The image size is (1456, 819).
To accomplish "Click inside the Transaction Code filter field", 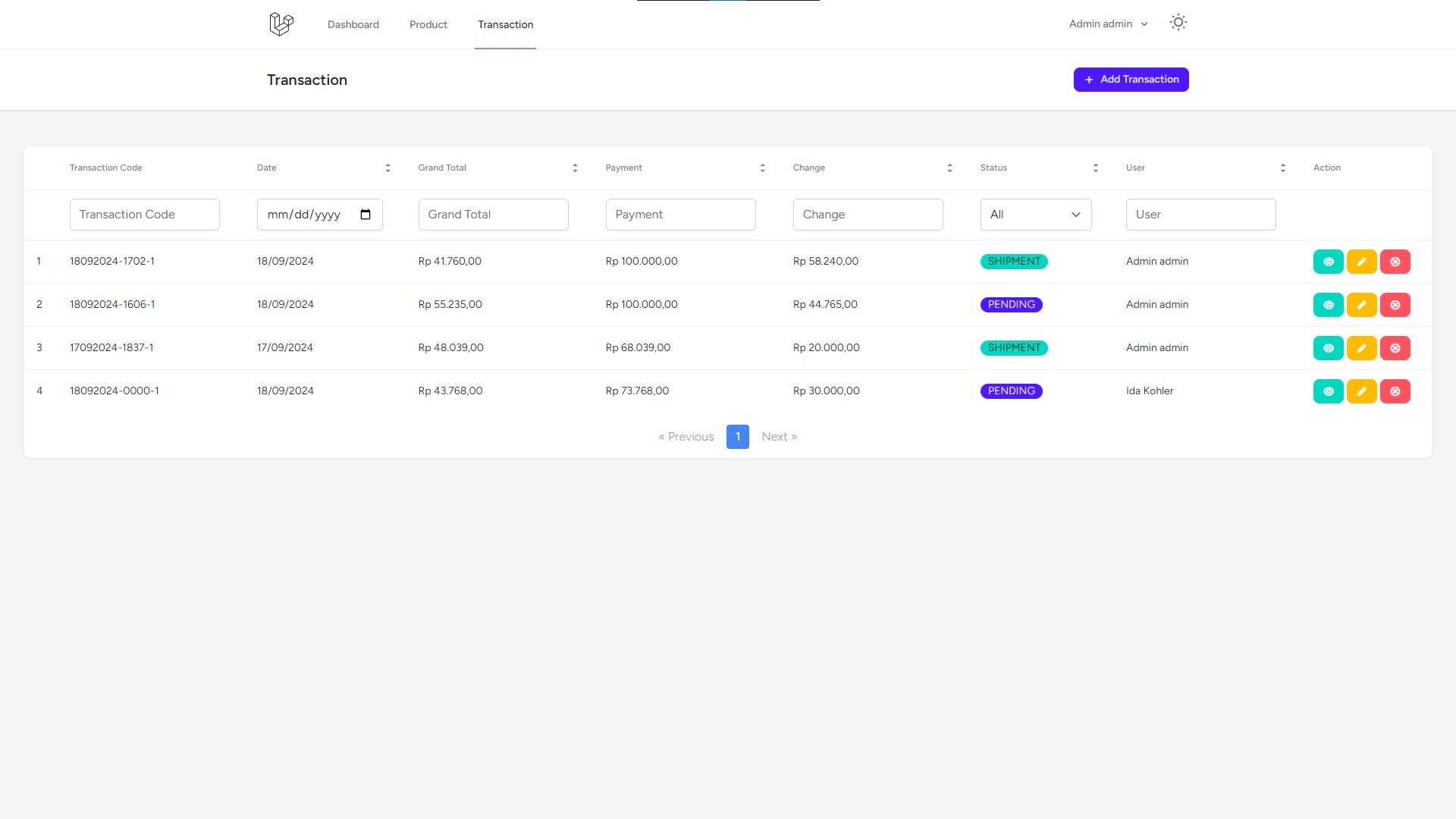I will 144,215.
